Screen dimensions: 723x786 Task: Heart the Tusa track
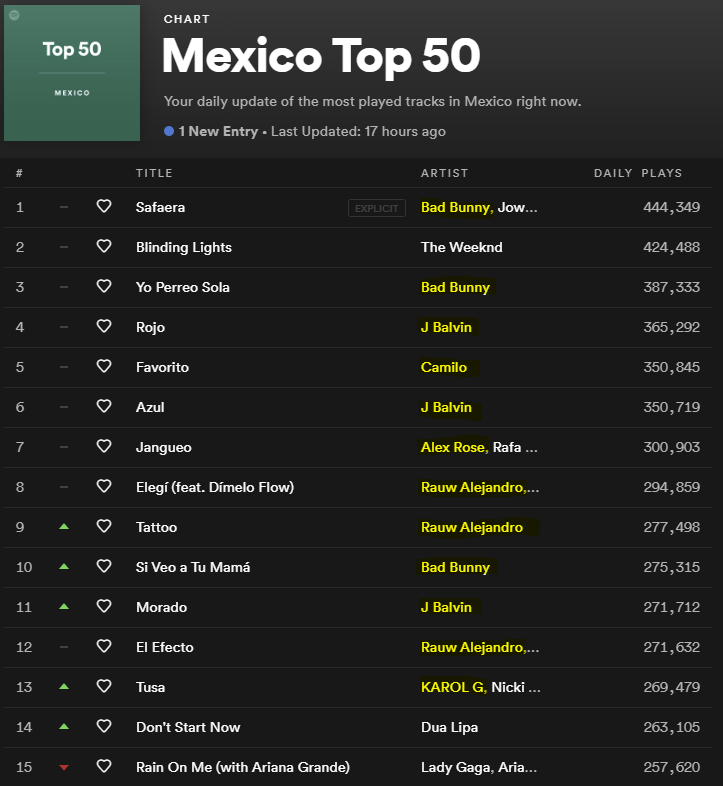[x=104, y=686]
